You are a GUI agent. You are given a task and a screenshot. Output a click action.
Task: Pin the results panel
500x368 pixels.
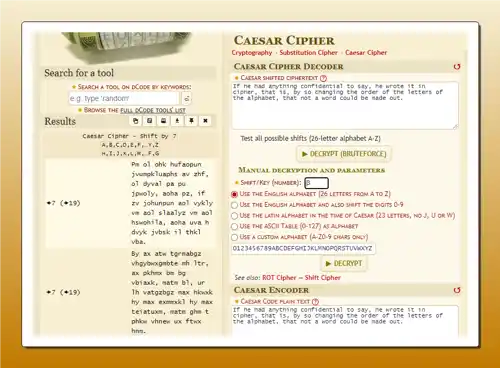point(191,121)
